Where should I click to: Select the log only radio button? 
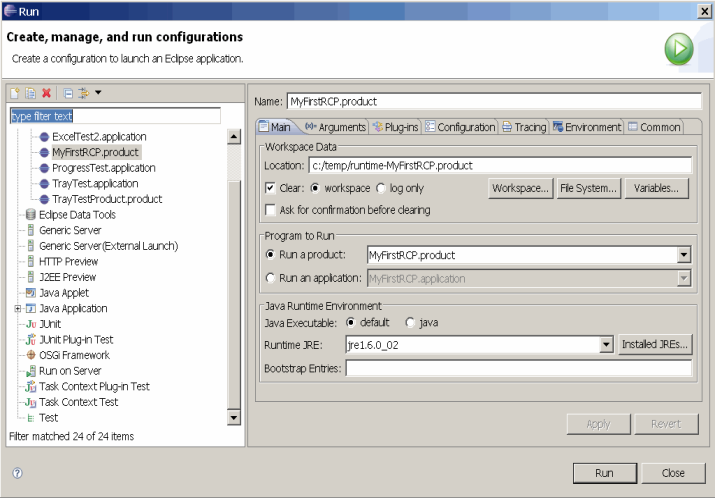381,188
